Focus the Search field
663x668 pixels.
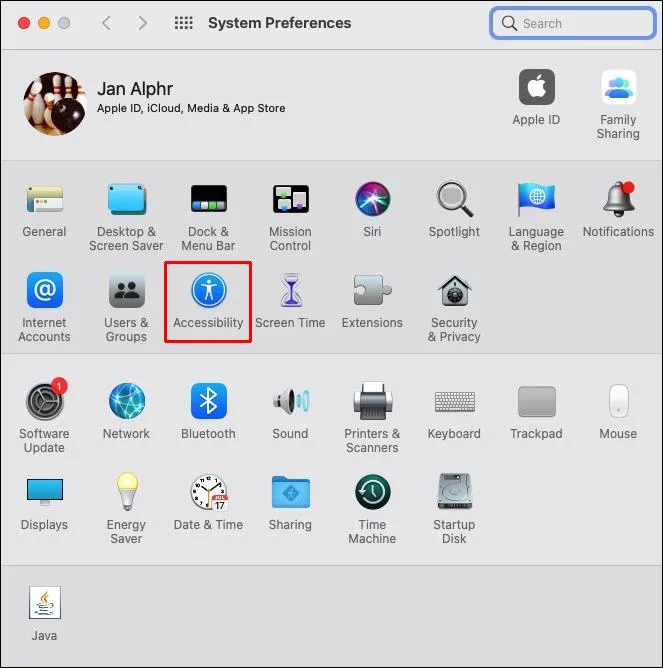click(x=573, y=23)
